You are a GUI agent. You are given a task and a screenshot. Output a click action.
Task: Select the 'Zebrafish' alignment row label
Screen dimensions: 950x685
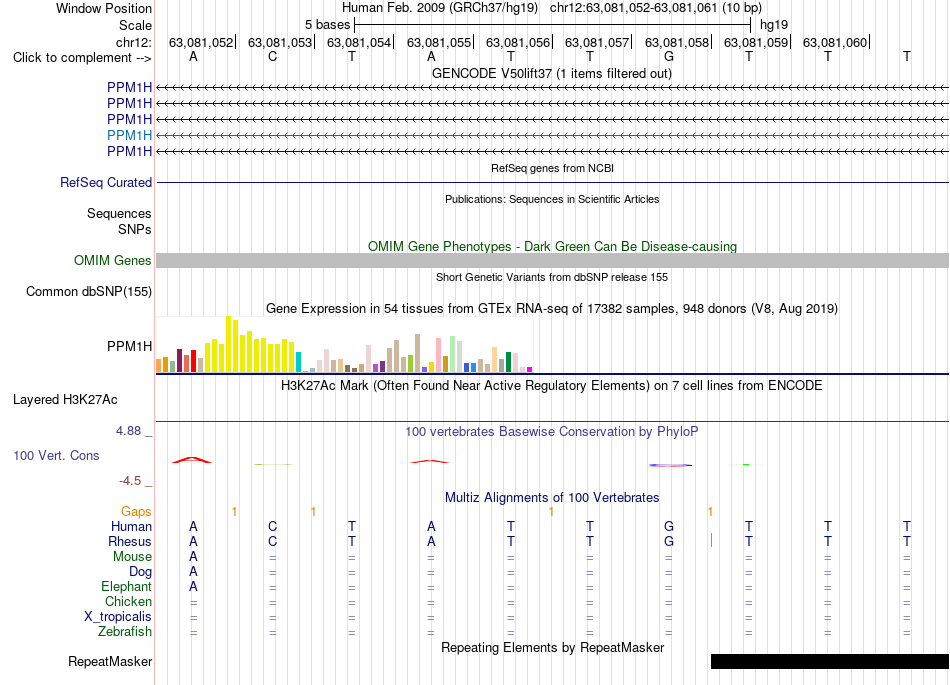(x=125, y=632)
